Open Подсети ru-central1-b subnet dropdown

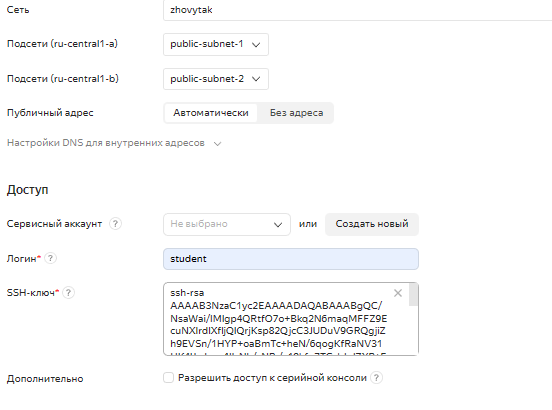point(216,79)
